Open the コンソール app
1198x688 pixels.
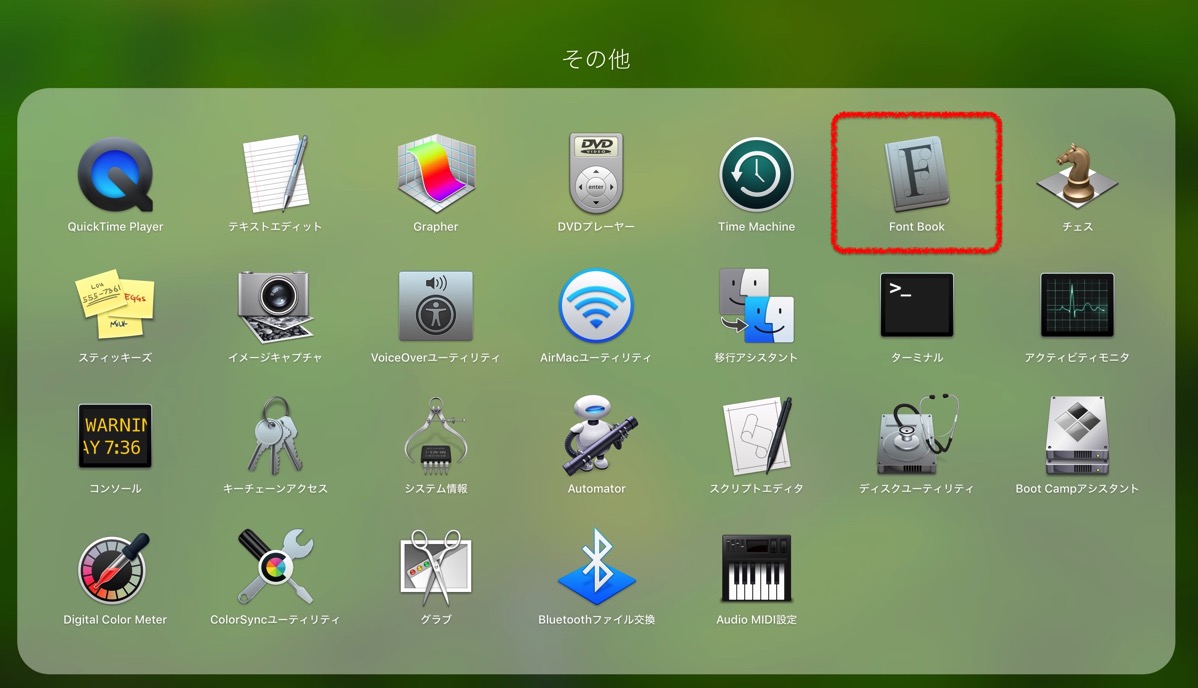pos(115,436)
